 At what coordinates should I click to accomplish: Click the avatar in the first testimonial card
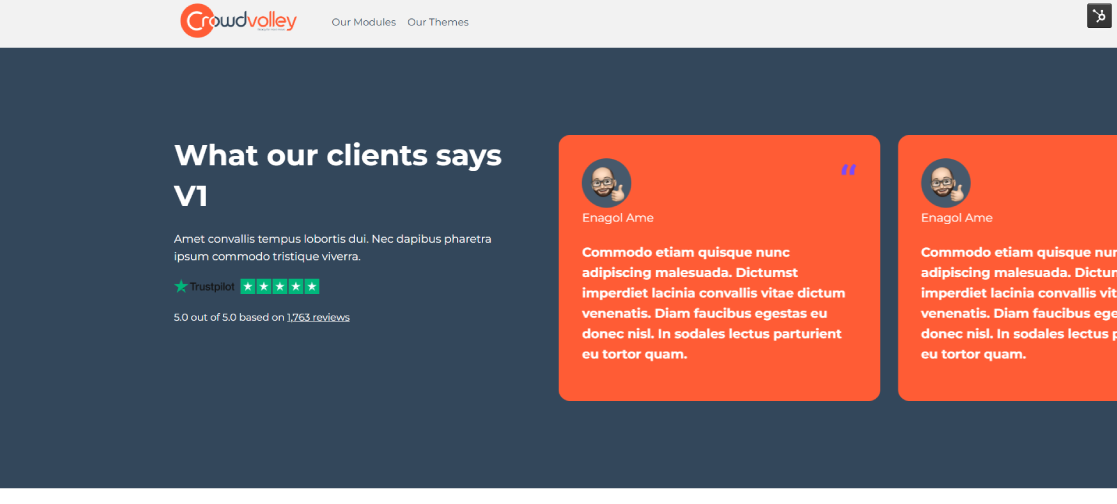tap(606, 183)
